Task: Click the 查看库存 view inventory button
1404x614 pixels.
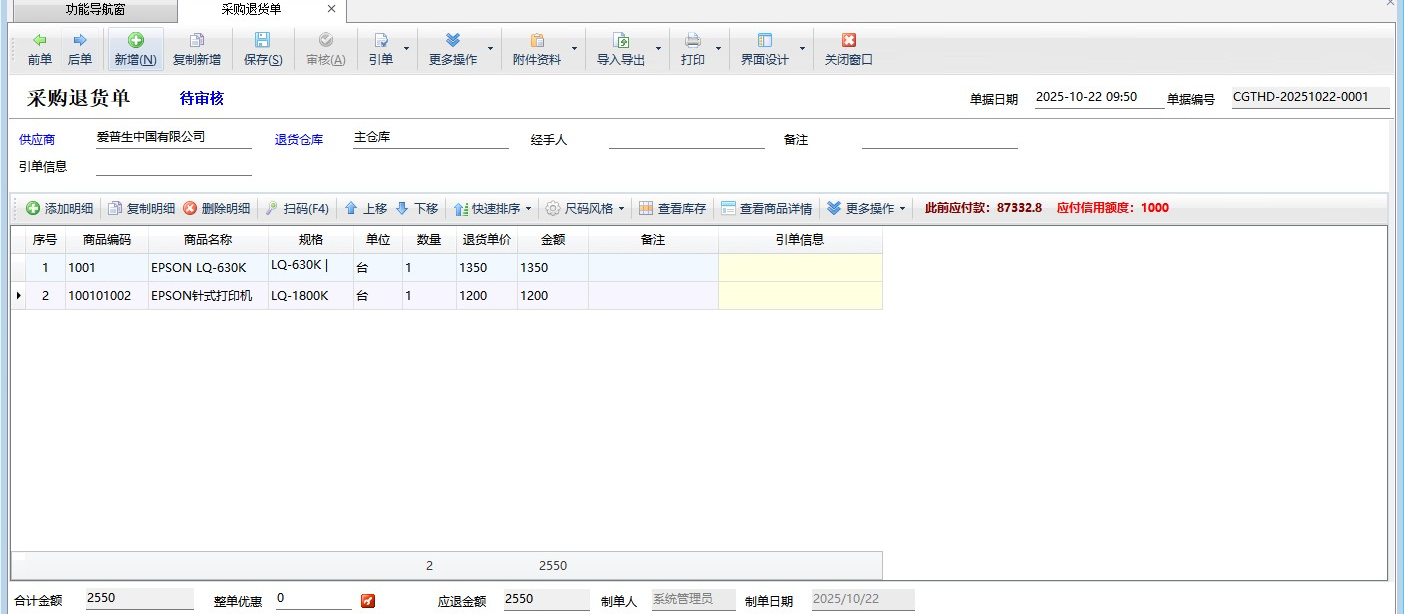Action: click(673, 209)
